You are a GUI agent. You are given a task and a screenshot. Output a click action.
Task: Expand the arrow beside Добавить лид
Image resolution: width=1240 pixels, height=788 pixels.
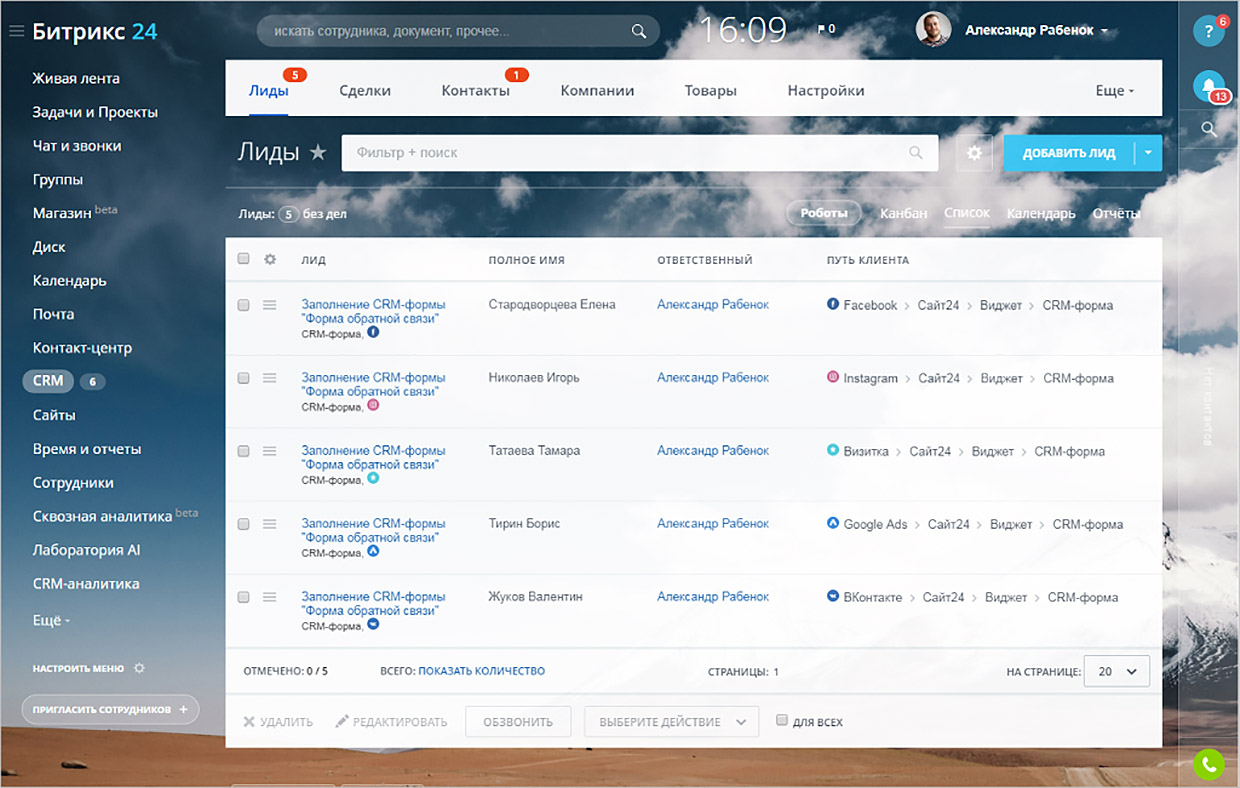[1148, 153]
